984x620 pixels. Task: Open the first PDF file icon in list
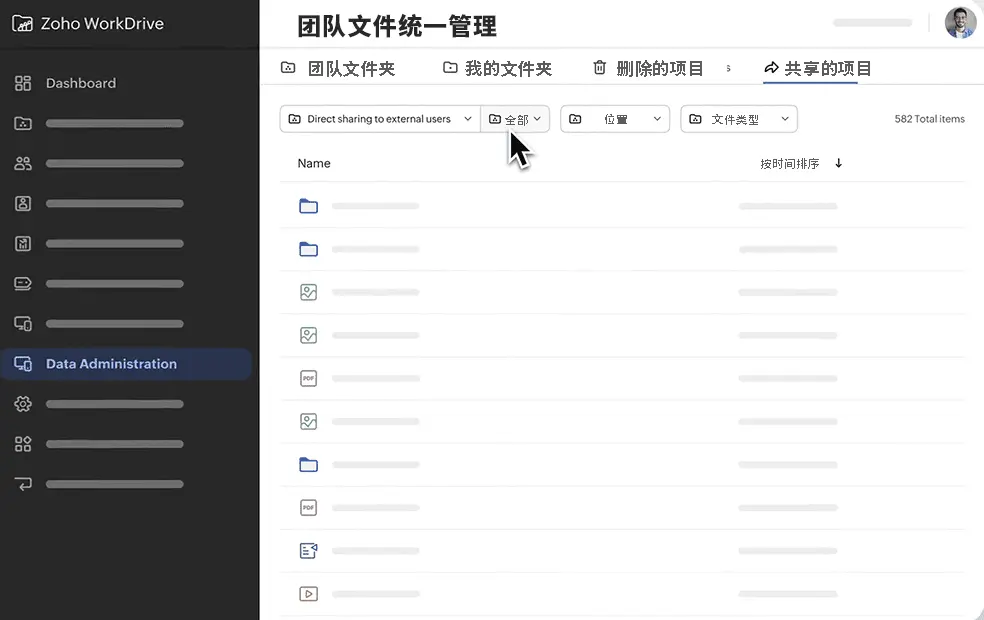tap(308, 378)
